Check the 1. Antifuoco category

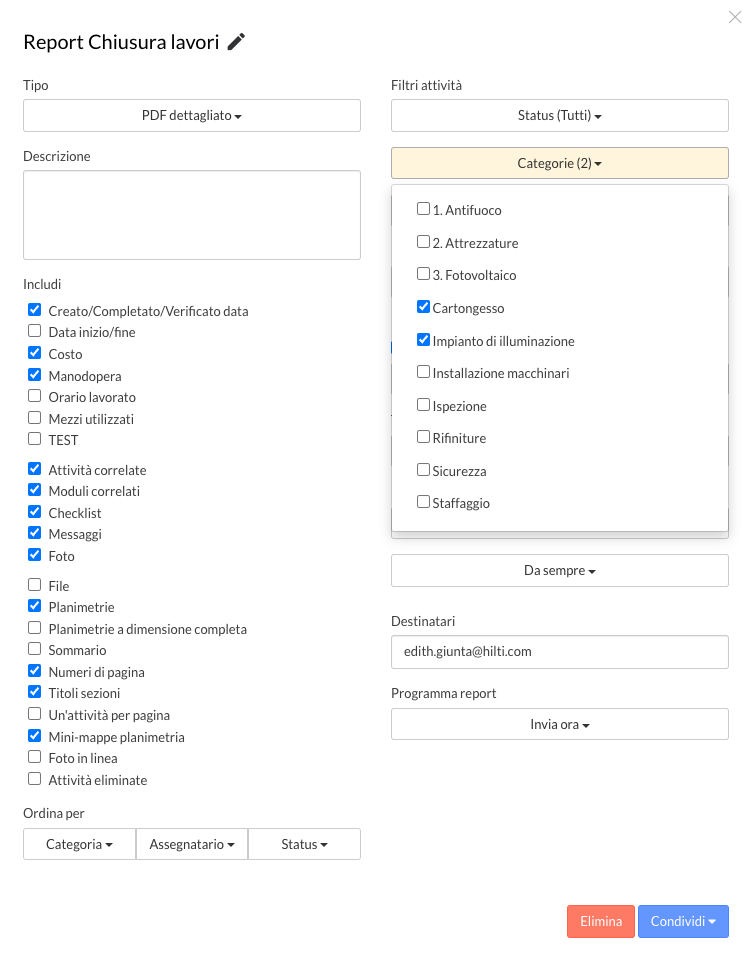pos(423,209)
